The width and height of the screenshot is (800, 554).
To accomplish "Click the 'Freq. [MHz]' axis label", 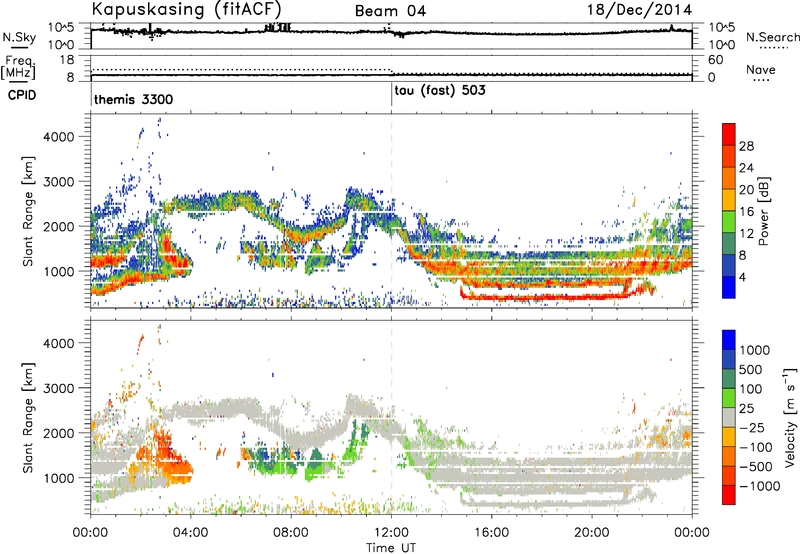I will pyautogui.click(x=18, y=67).
